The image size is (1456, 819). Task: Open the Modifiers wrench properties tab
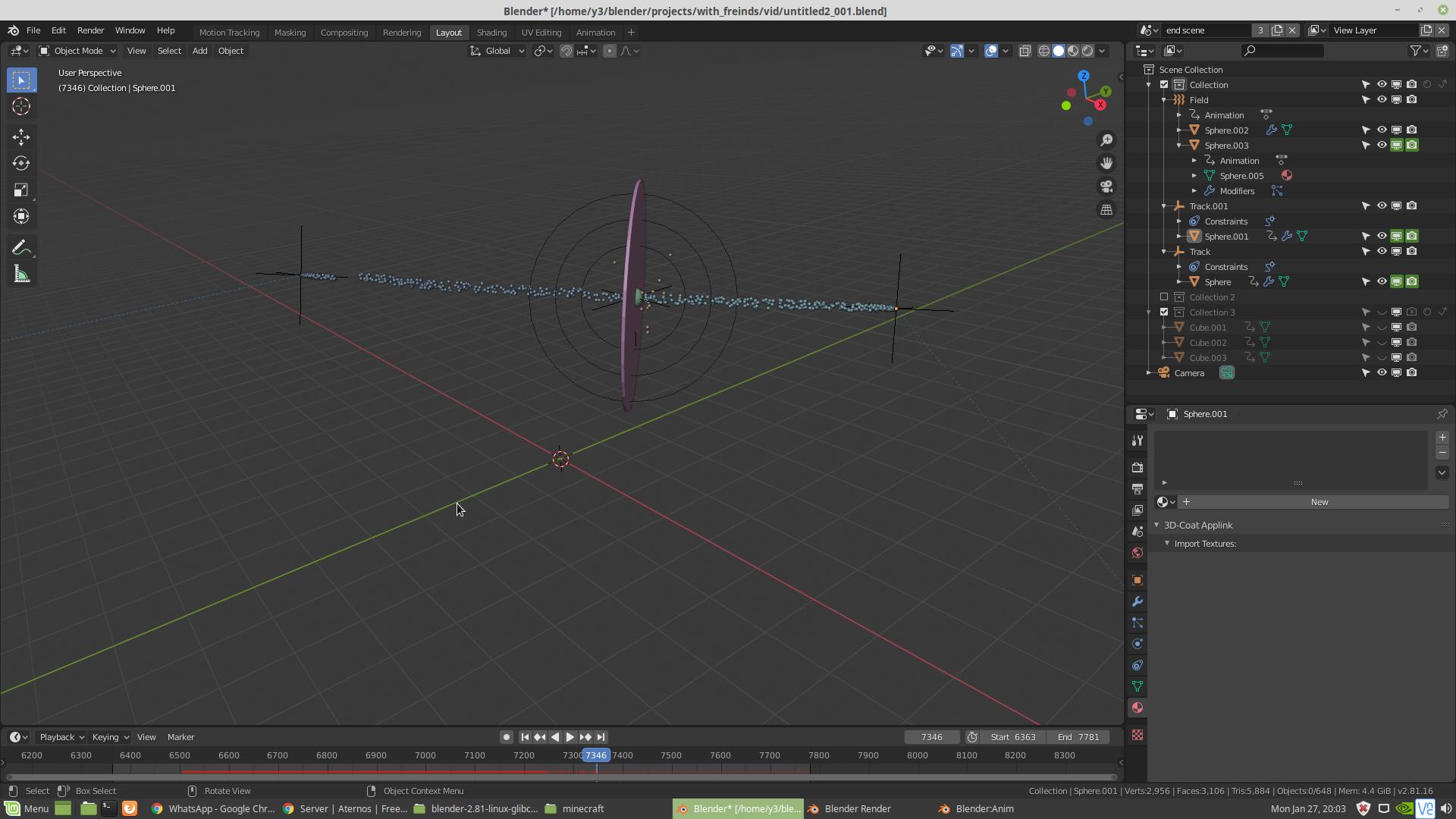pos(1137,601)
